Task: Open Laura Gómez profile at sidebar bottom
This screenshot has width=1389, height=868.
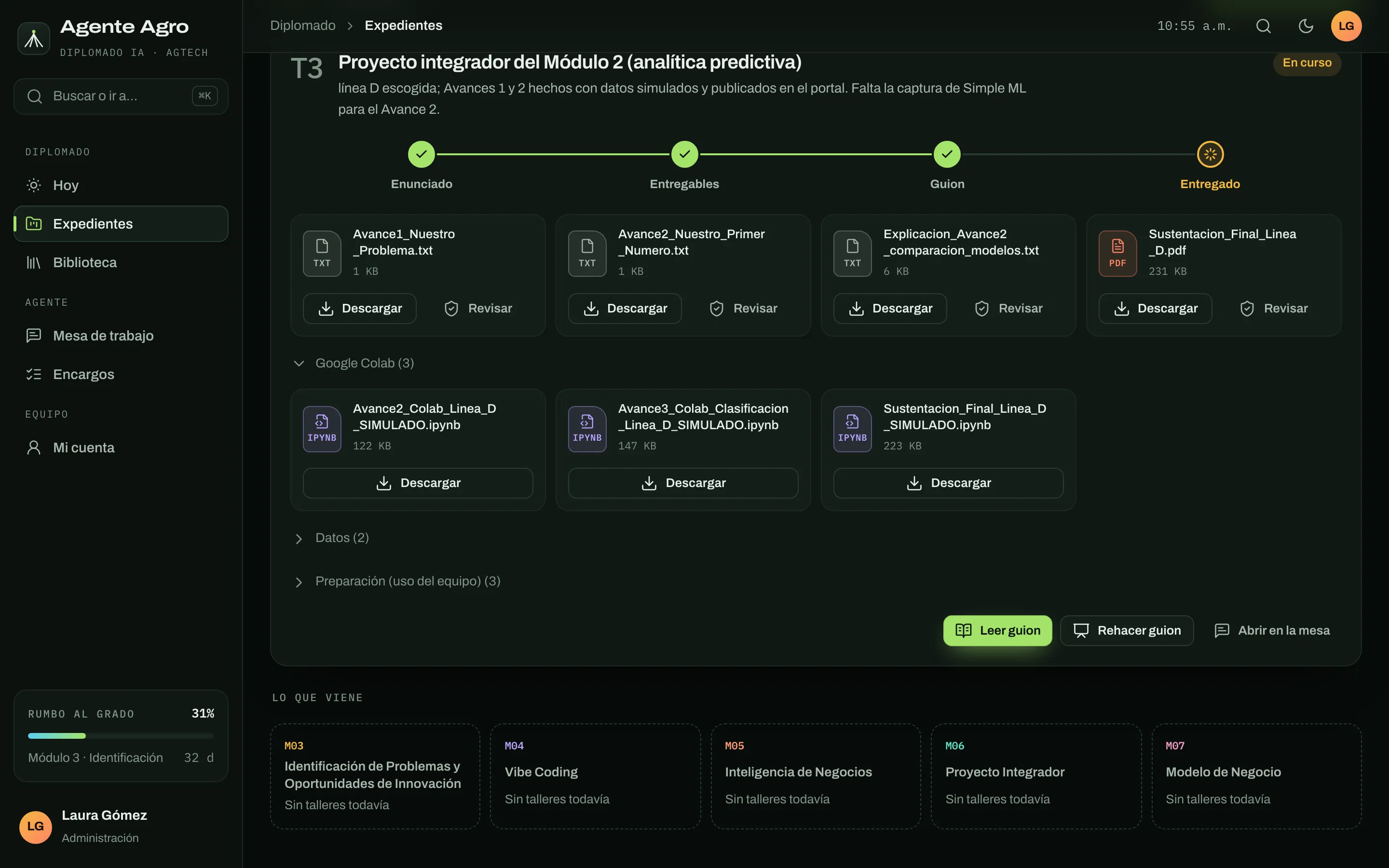Action: pyautogui.click(x=121, y=826)
